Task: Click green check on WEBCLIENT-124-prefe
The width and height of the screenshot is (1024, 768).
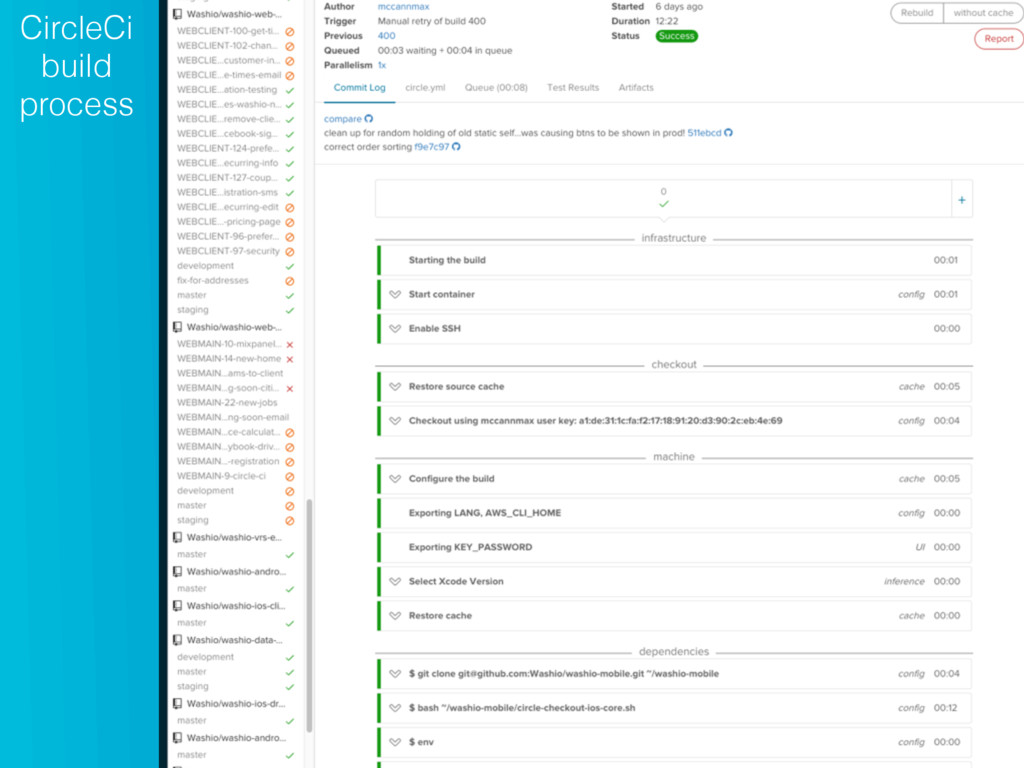Action: 290,149
